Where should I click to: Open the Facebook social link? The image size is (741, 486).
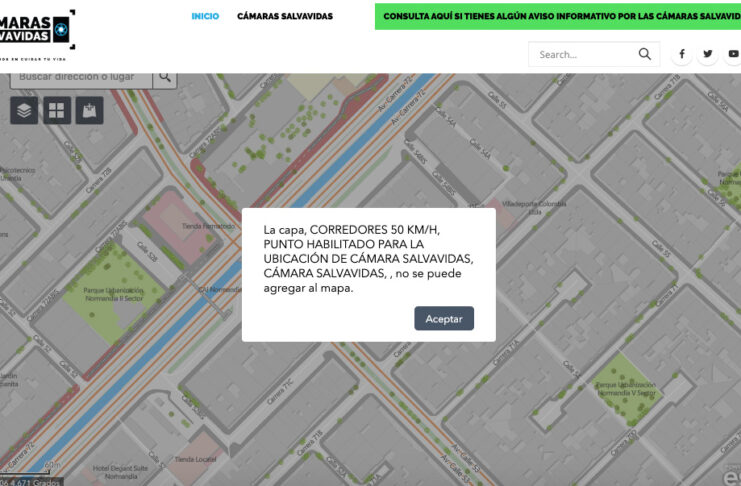coord(682,54)
